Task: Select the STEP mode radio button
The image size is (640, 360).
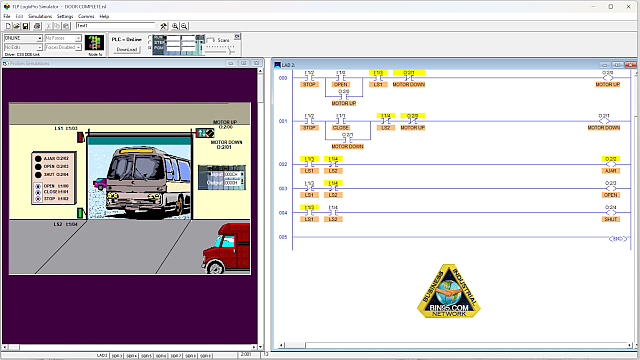Action: (150, 42)
